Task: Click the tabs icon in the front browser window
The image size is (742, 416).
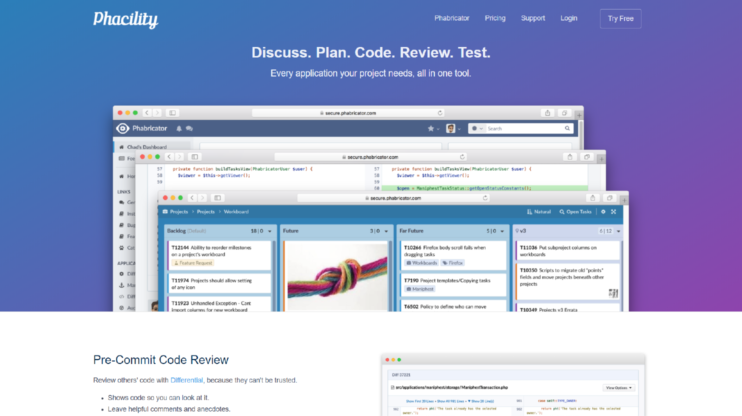Action: (x=610, y=198)
